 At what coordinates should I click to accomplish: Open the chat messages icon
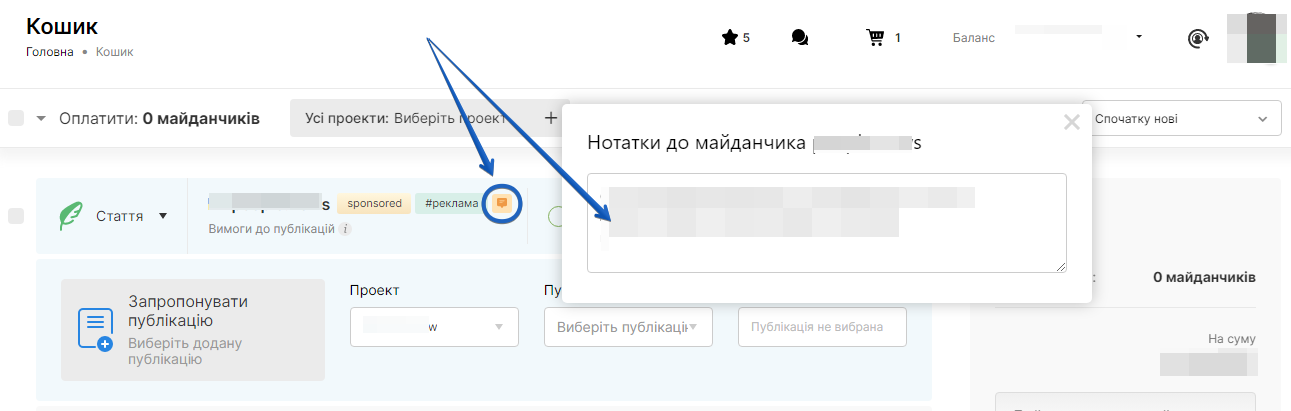pos(799,38)
